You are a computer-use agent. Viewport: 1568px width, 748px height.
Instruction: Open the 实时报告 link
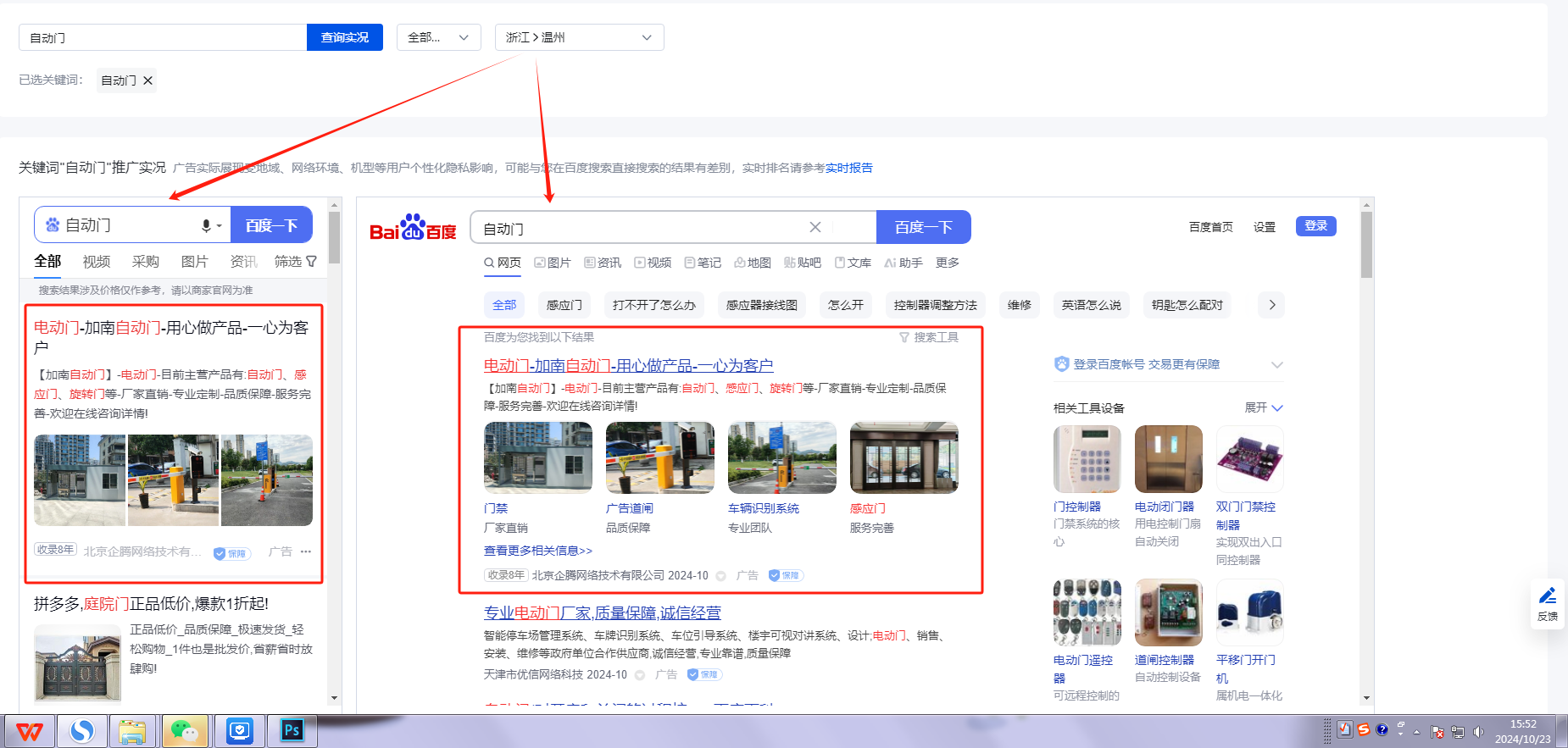coord(848,168)
